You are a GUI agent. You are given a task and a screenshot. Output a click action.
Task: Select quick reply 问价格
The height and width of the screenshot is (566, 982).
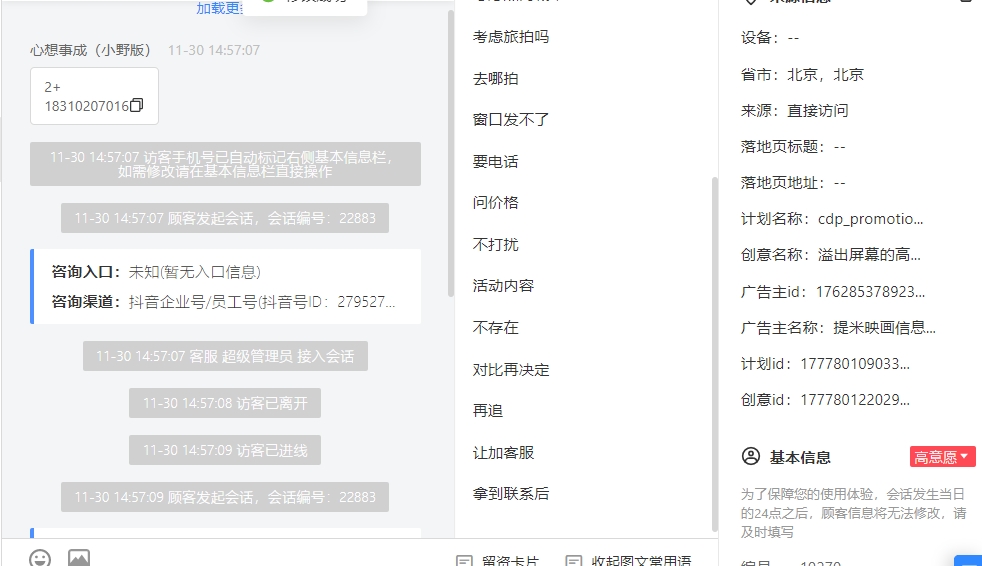495,203
